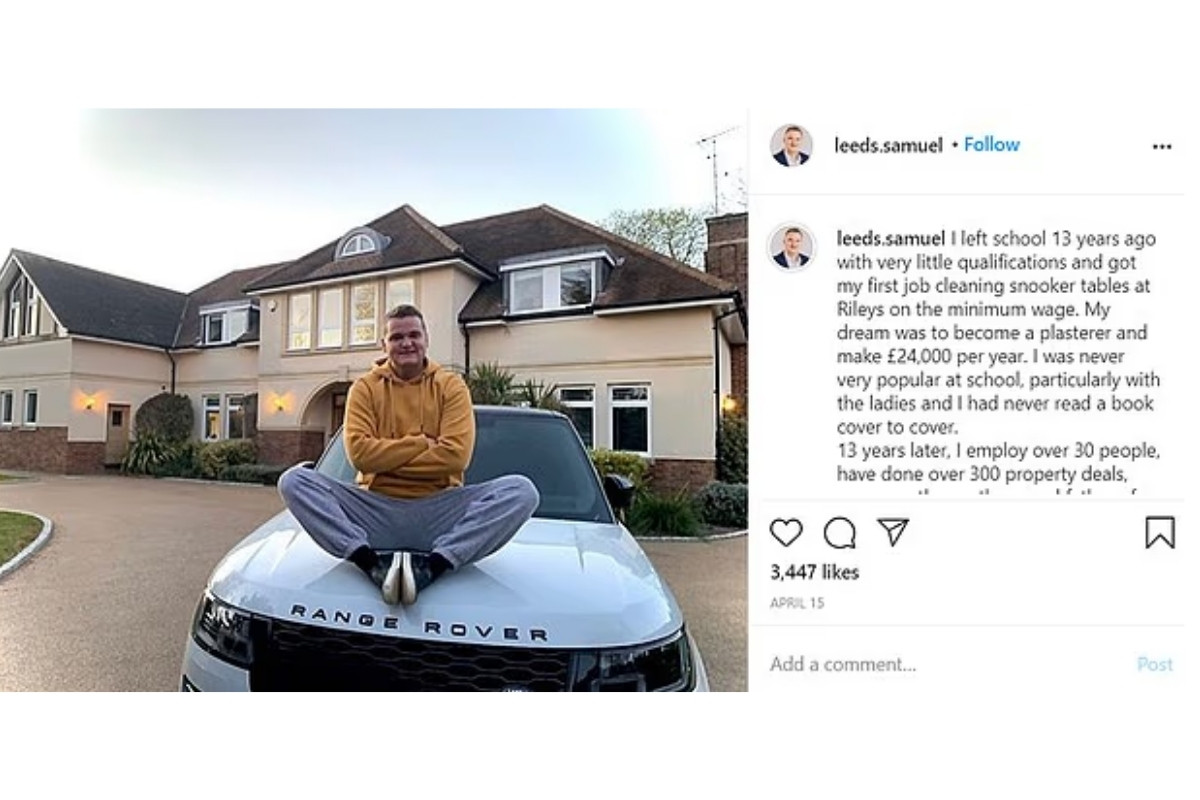Open the three-dot more options menu
The width and height of the screenshot is (1200, 800).
click(1161, 147)
